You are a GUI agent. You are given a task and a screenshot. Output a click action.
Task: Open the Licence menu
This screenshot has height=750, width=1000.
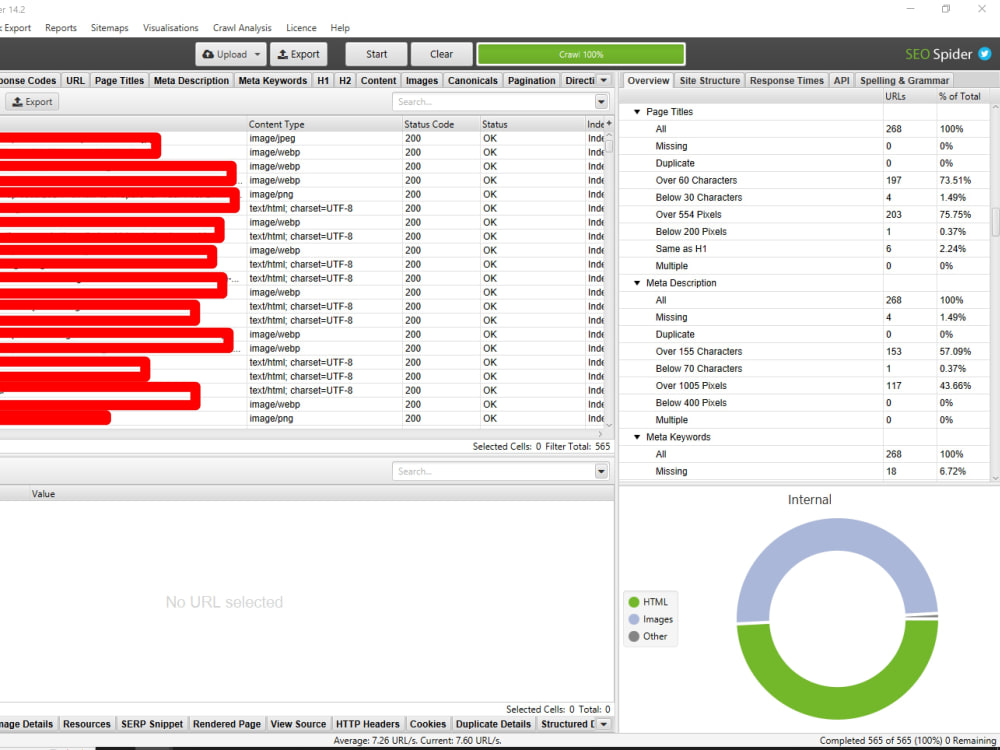click(301, 28)
